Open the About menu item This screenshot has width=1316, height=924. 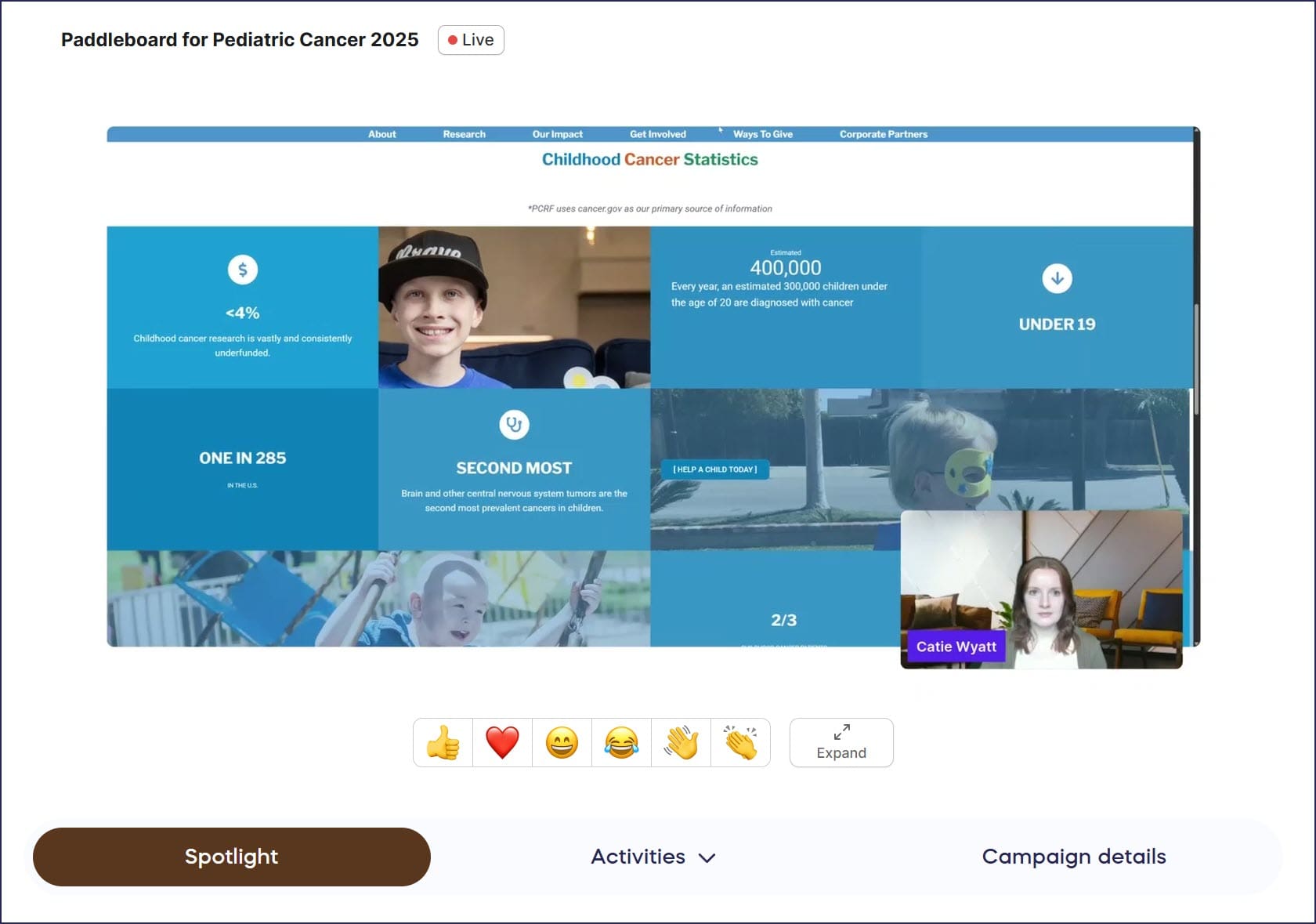381,134
